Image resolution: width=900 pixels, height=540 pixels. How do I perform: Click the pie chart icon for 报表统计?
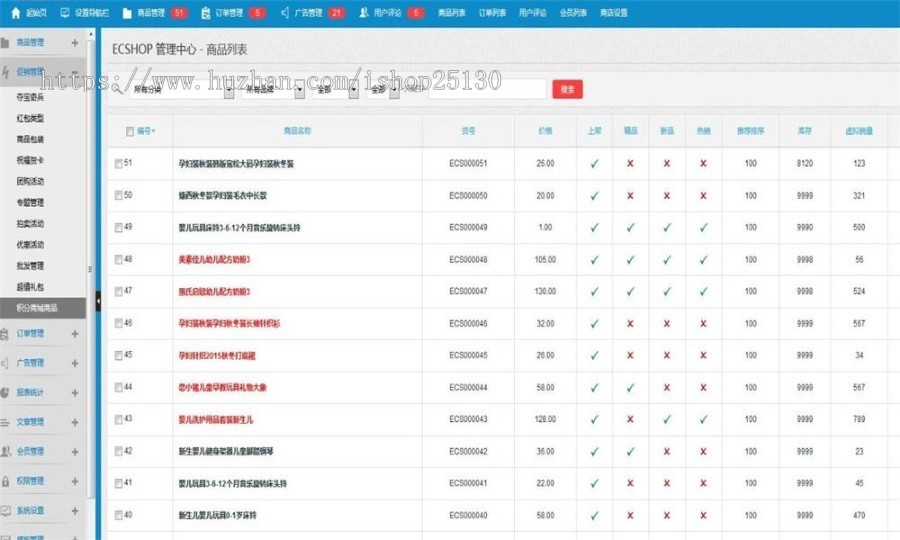point(5,393)
